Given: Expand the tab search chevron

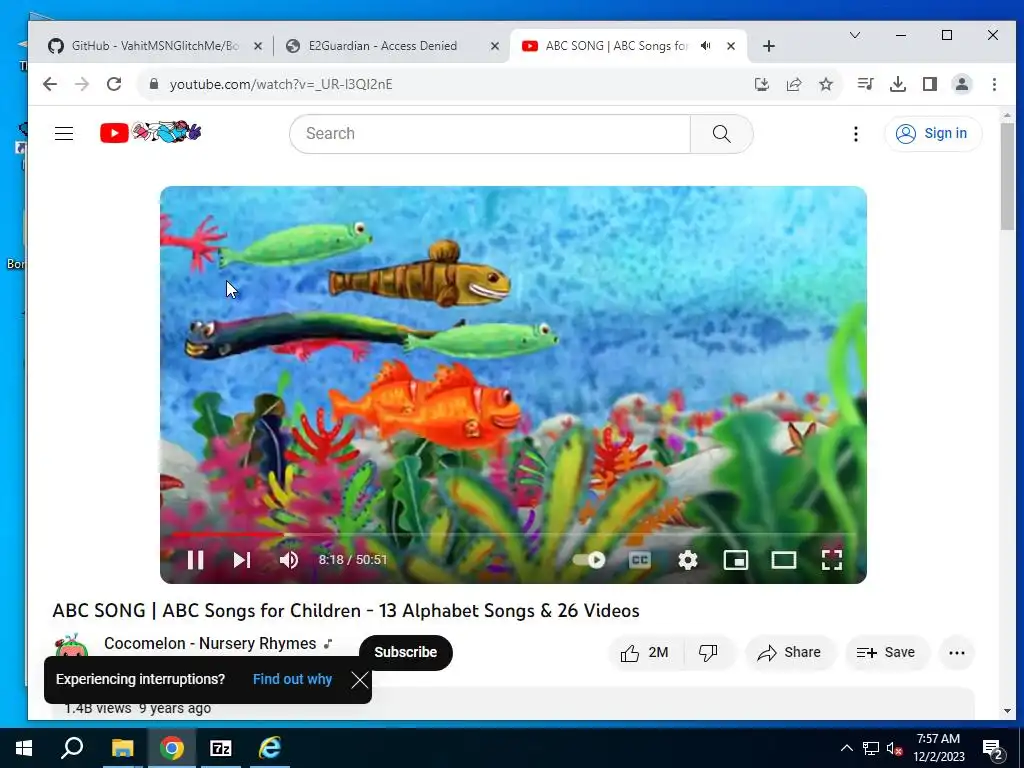Looking at the screenshot, I should (855, 35).
